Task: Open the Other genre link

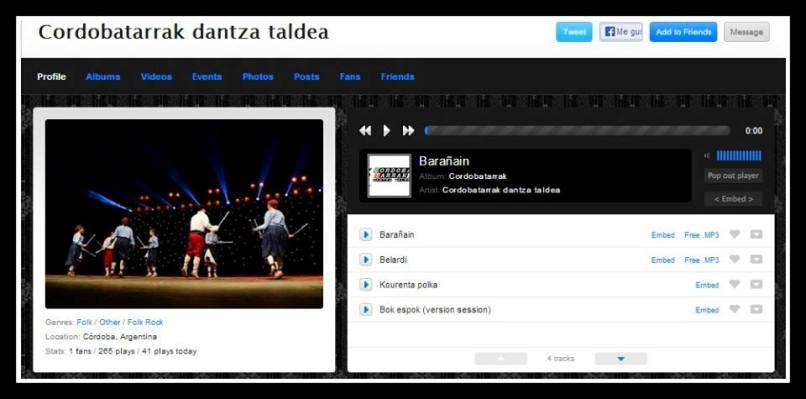Action: click(109, 322)
